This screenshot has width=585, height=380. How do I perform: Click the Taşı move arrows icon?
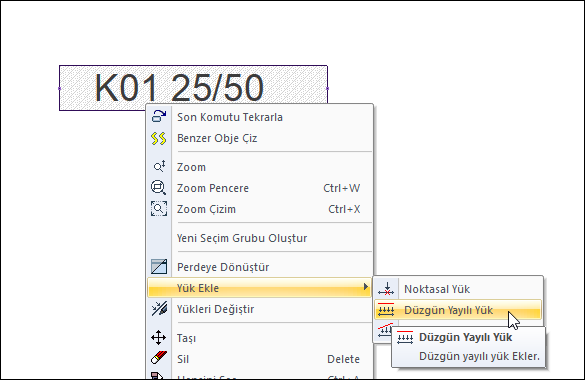pyautogui.click(x=159, y=337)
